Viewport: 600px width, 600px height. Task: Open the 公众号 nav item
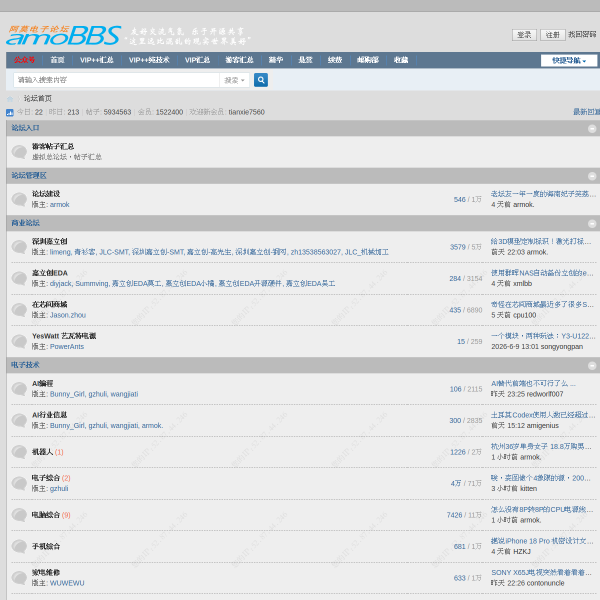tap(24, 60)
